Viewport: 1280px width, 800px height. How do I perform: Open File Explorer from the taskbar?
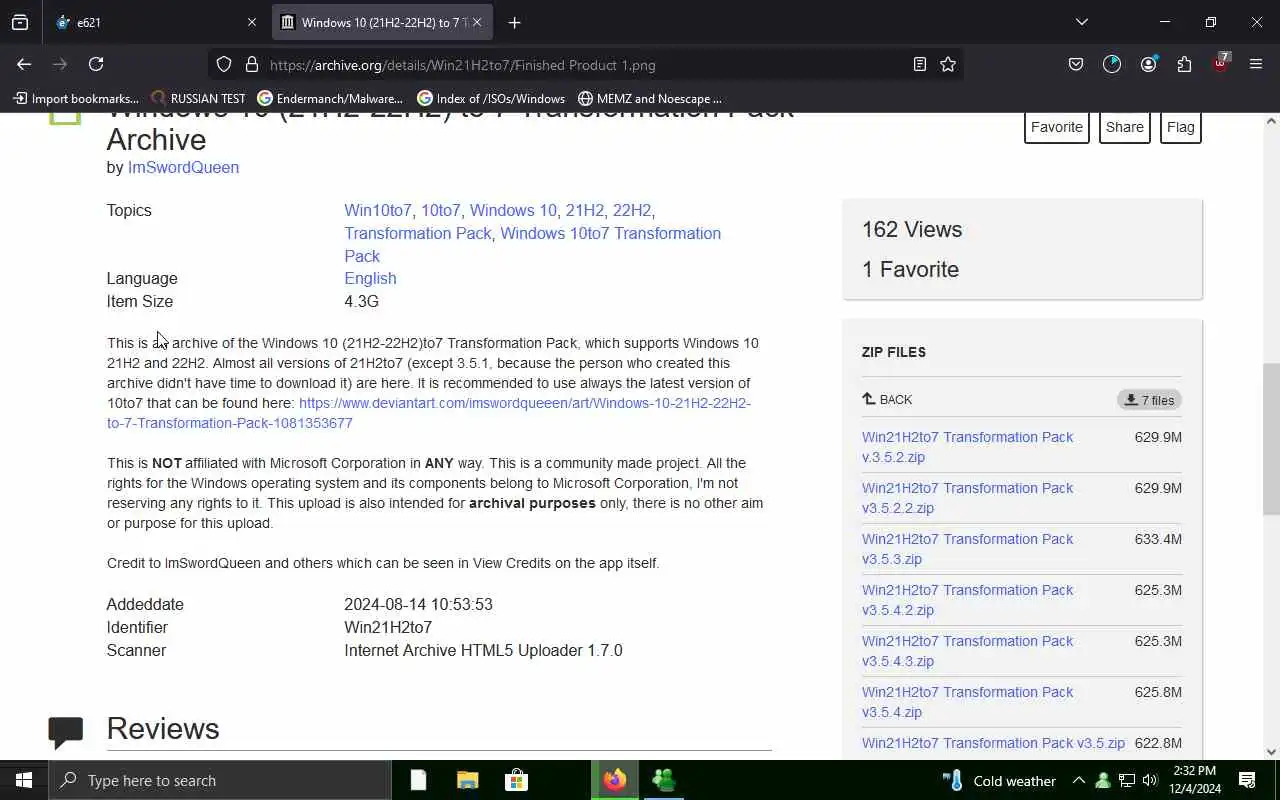tap(468, 780)
